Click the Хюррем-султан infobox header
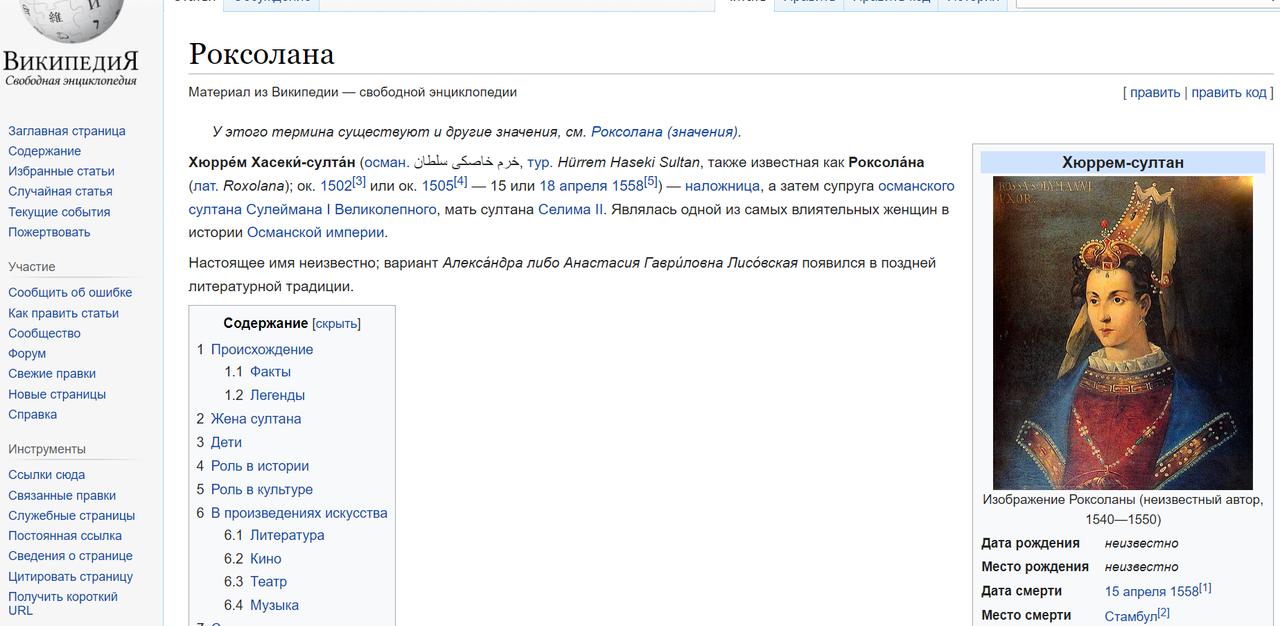The width and height of the screenshot is (1280, 626). 1122,162
